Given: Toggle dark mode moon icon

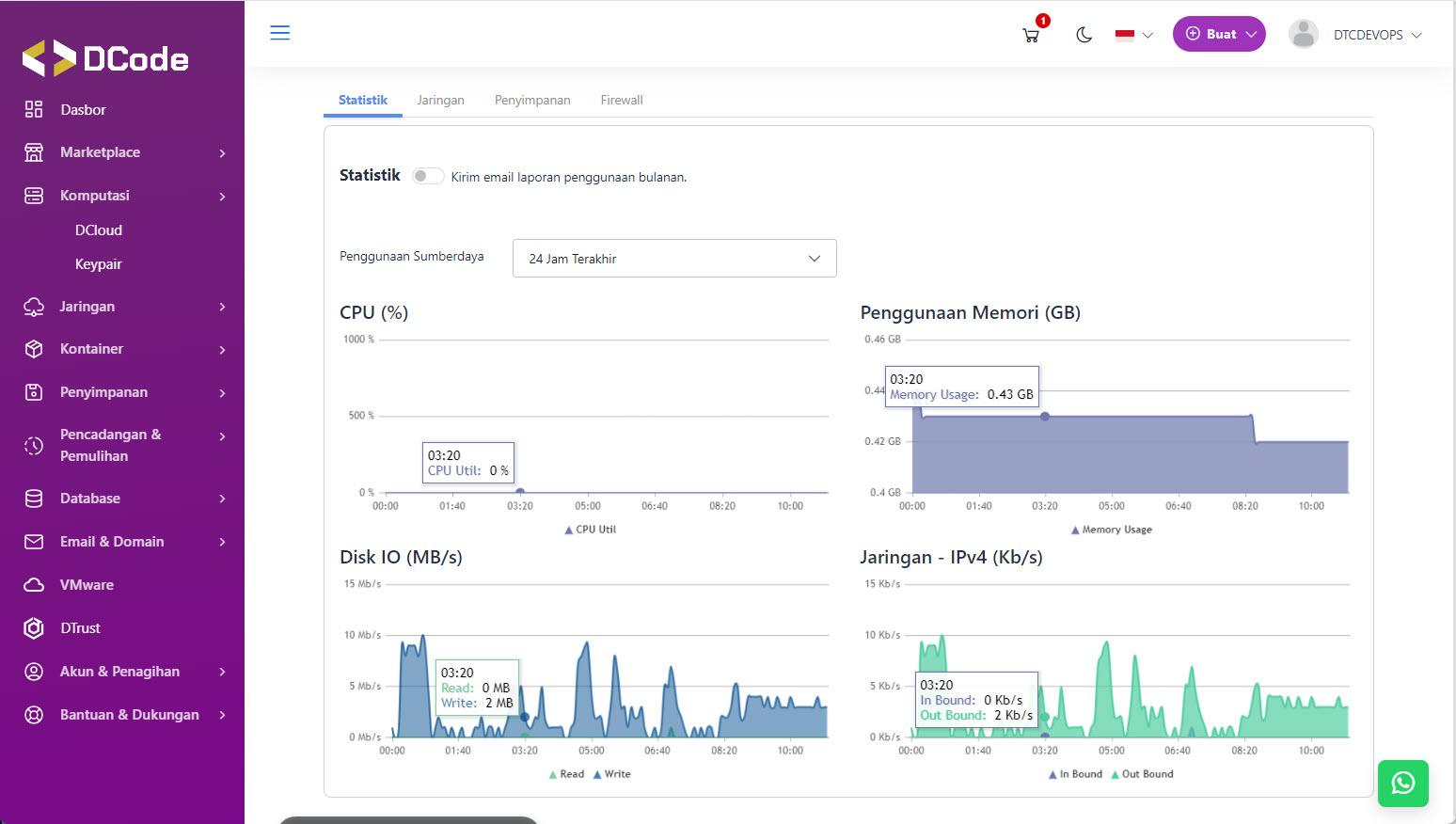Looking at the screenshot, I should pos(1084,35).
